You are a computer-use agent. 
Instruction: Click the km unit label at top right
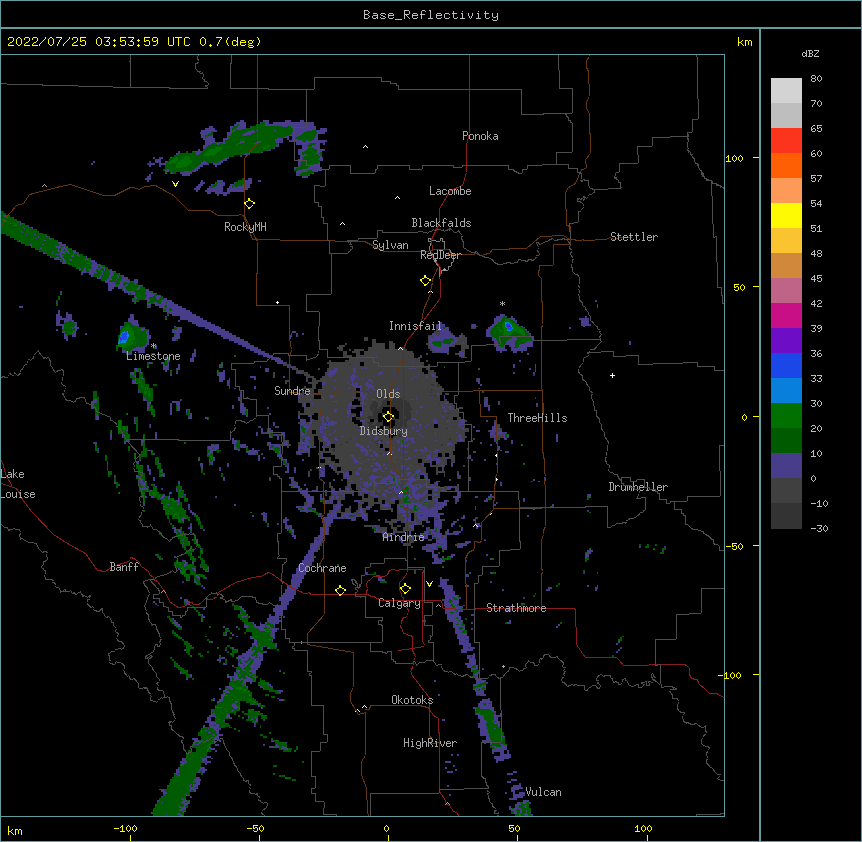(x=745, y=42)
